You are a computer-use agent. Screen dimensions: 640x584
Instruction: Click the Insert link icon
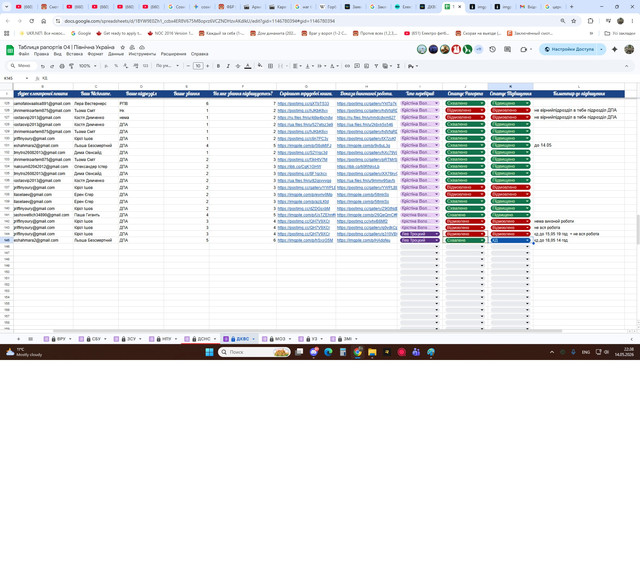[x=347, y=66]
